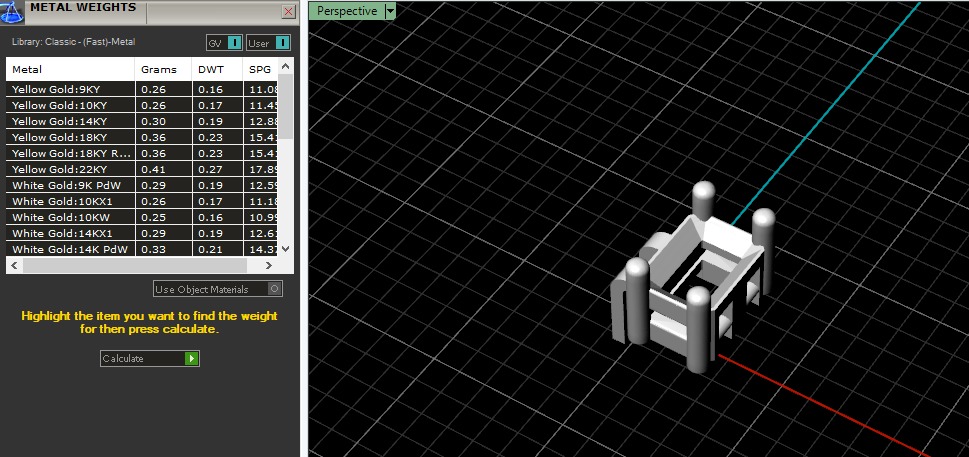Click the table scroll up arrow
Image resolution: width=969 pixels, height=457 pixels.
click(x=285, y=66)
